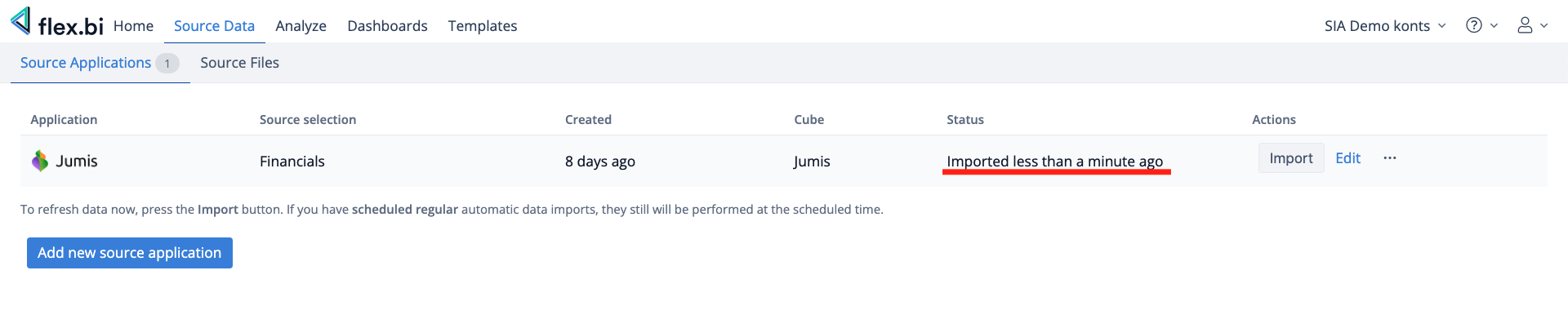Click the Source Applications count badge
The width and height of the screenshot is (1568, 328).
point(167,64)
